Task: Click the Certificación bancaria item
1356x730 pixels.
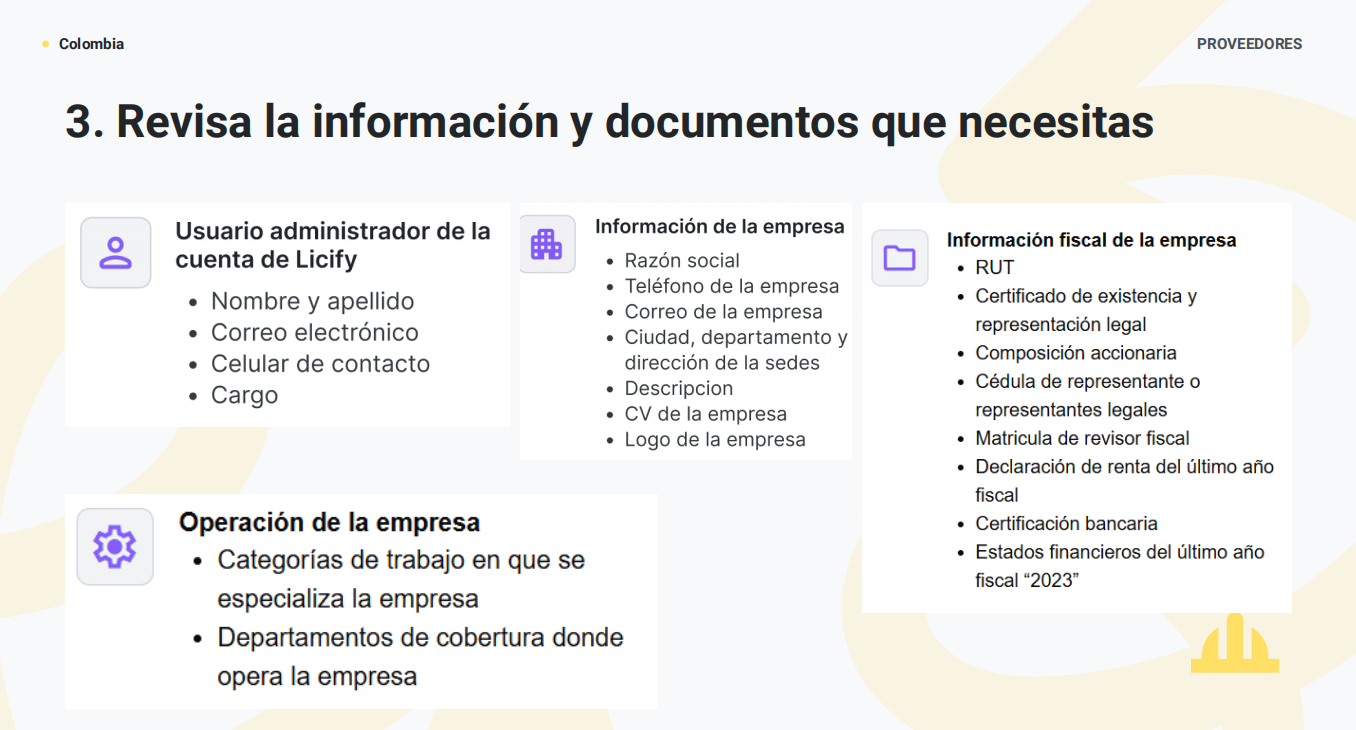Action: [x=1067, y=523]
